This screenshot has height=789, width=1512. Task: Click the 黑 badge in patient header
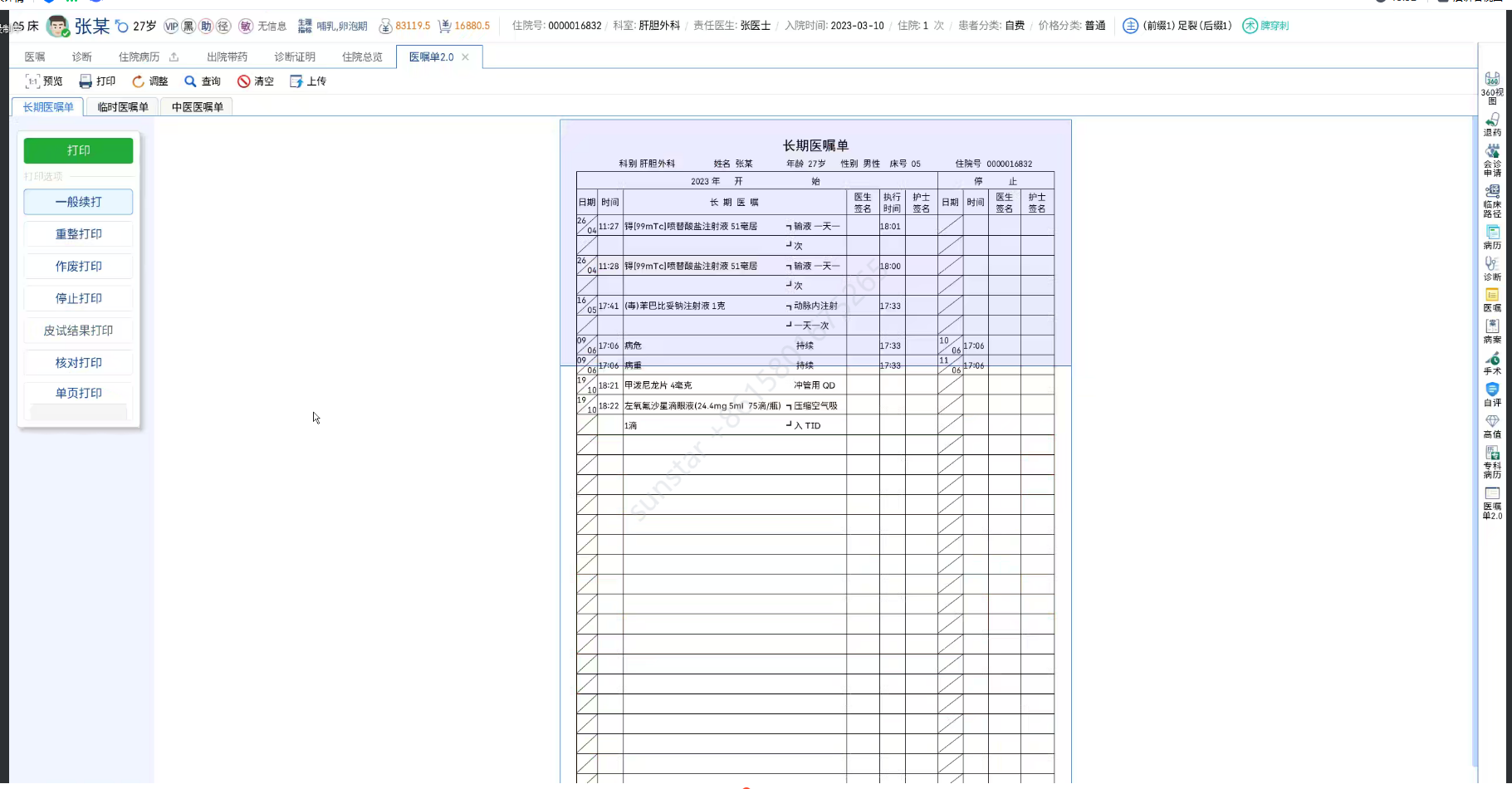(188, 27)
